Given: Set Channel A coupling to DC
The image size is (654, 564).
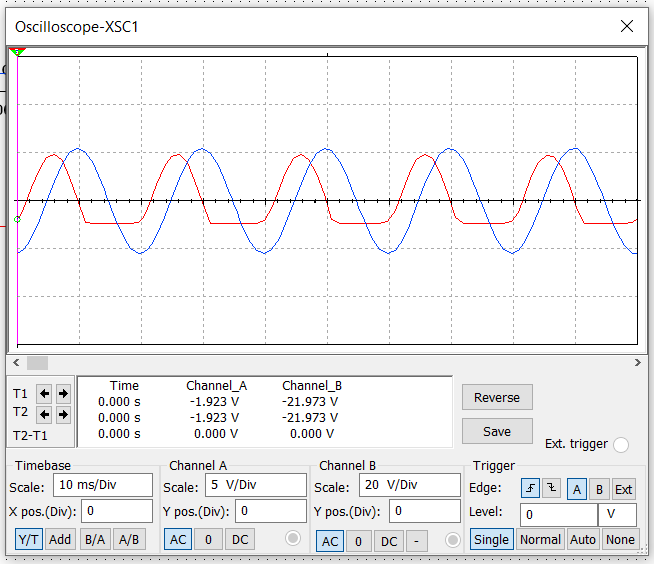Looking at the screenshot, I should coord(240,539).
